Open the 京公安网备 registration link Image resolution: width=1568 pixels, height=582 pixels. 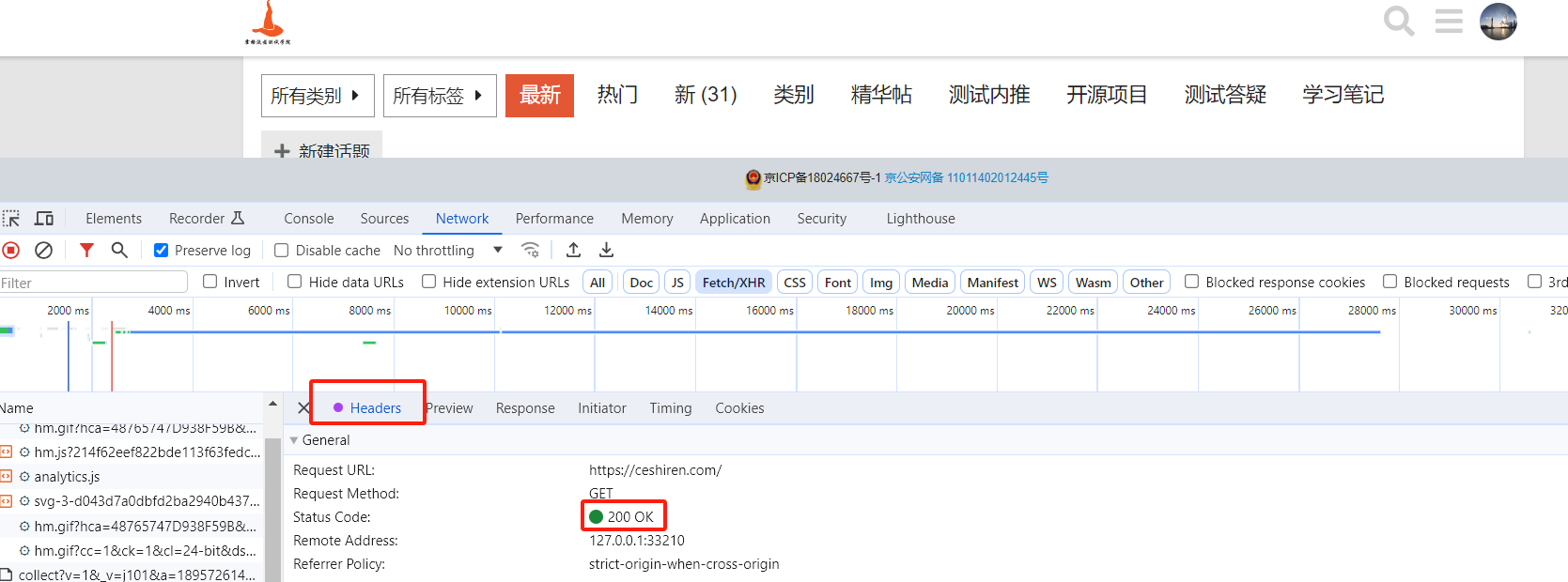[967, 177]
